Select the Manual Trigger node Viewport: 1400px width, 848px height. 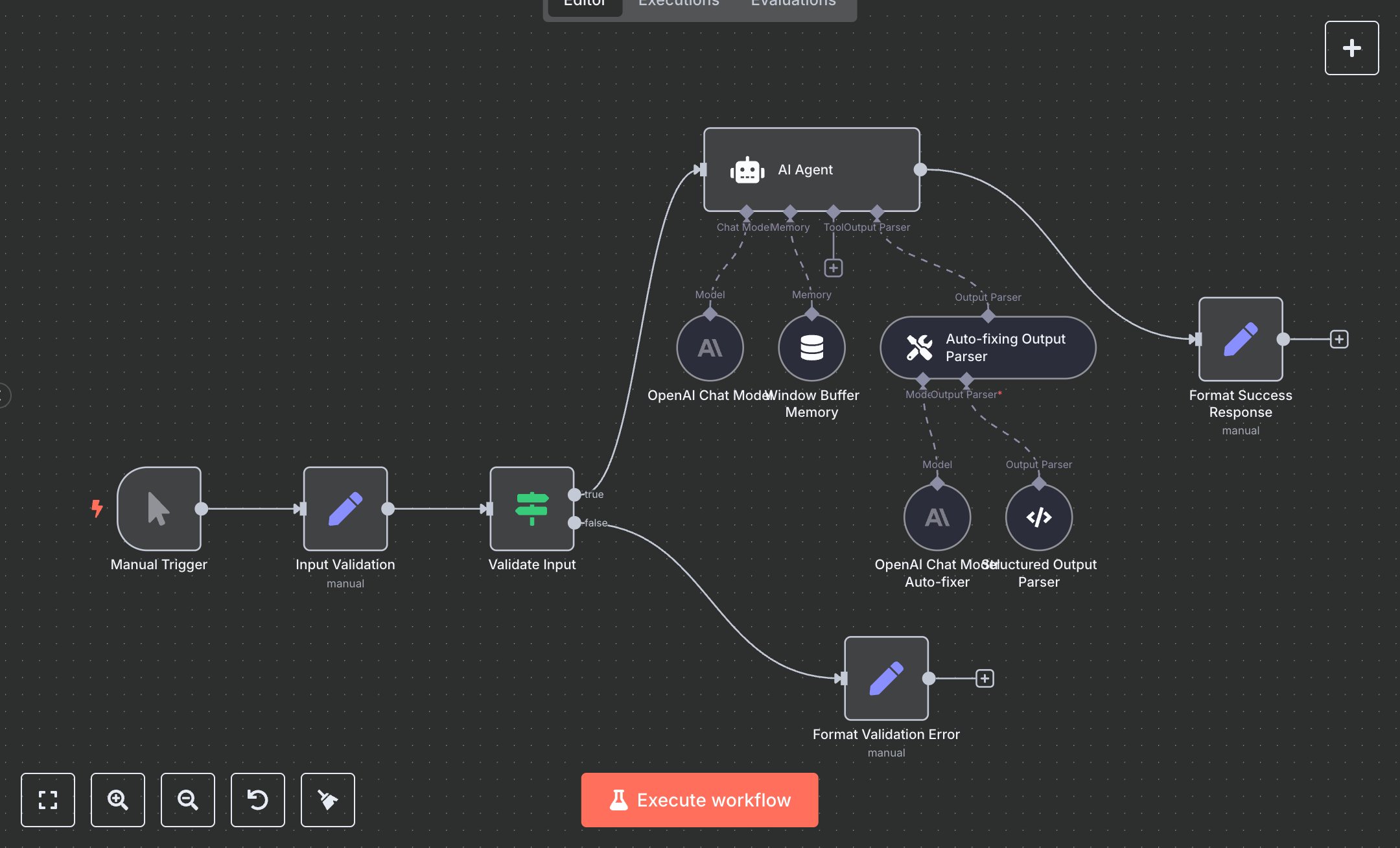pyautogui.click(x=159, y=510)
